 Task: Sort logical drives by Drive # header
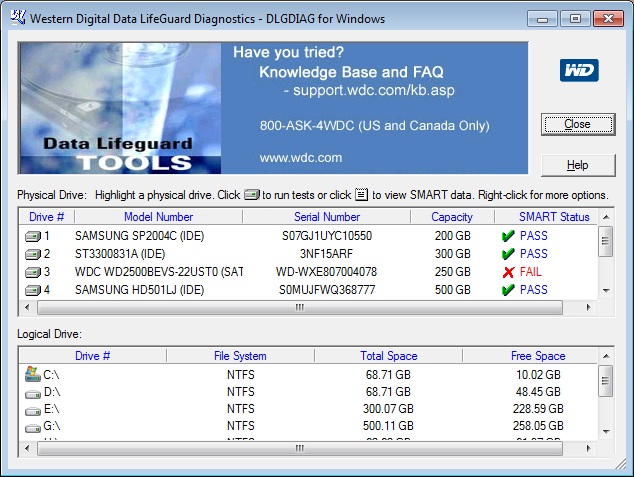[93, 356]
